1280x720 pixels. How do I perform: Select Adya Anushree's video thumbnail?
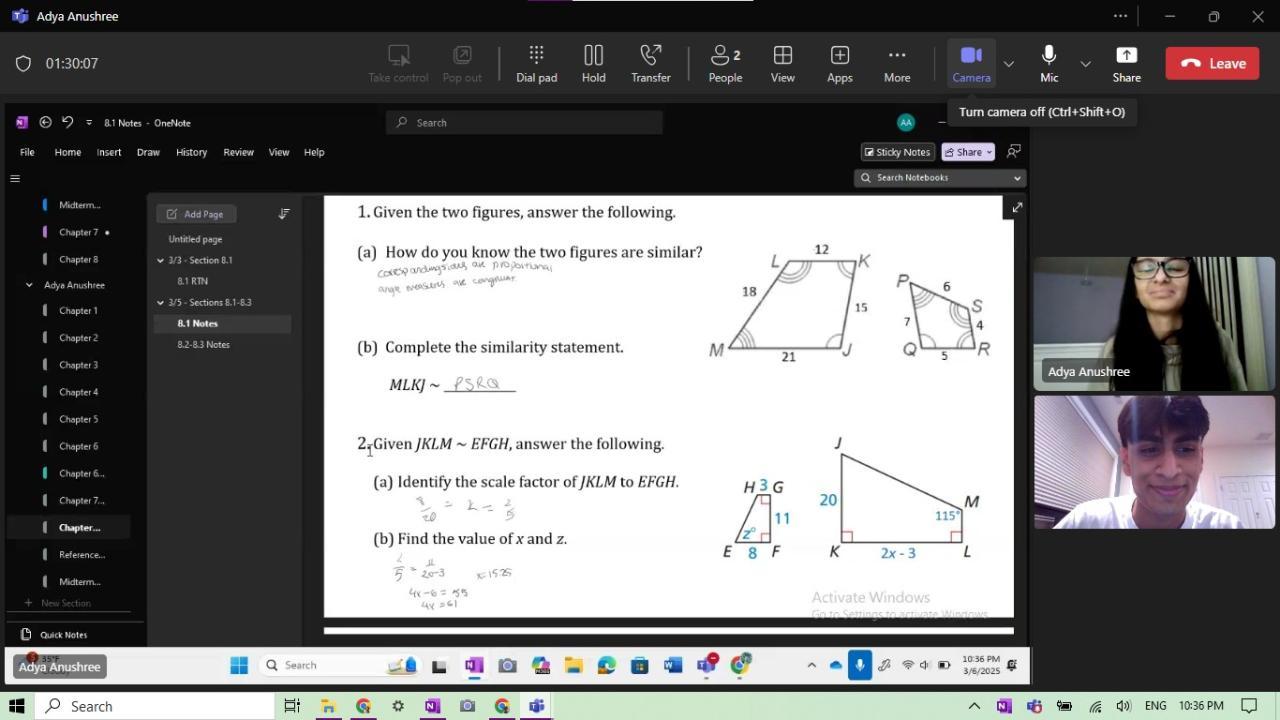pyautogui.click(x=1154, y=323)
